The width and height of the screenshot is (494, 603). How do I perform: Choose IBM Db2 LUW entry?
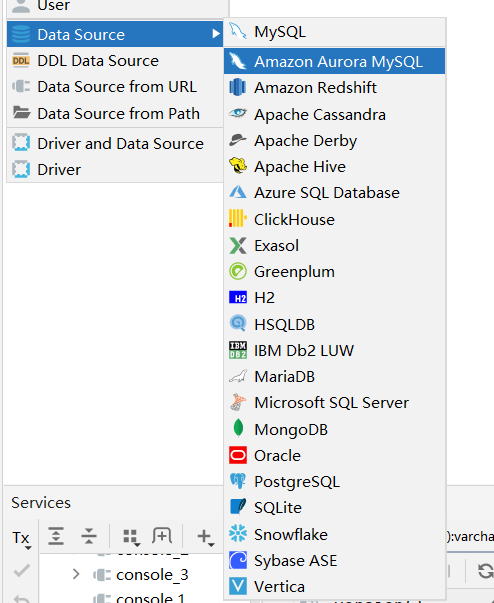coord(334,350)
